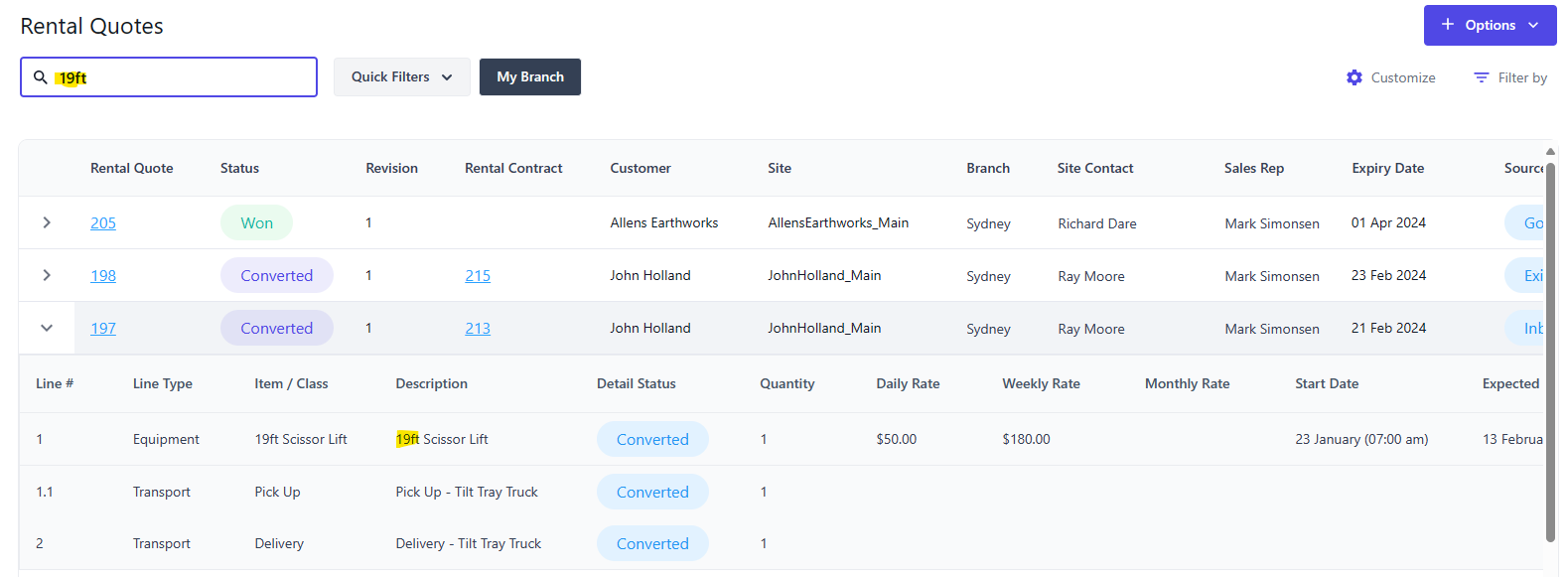Open rental quote 197 link
This screenshot has height=577, width=1568.
103,329
